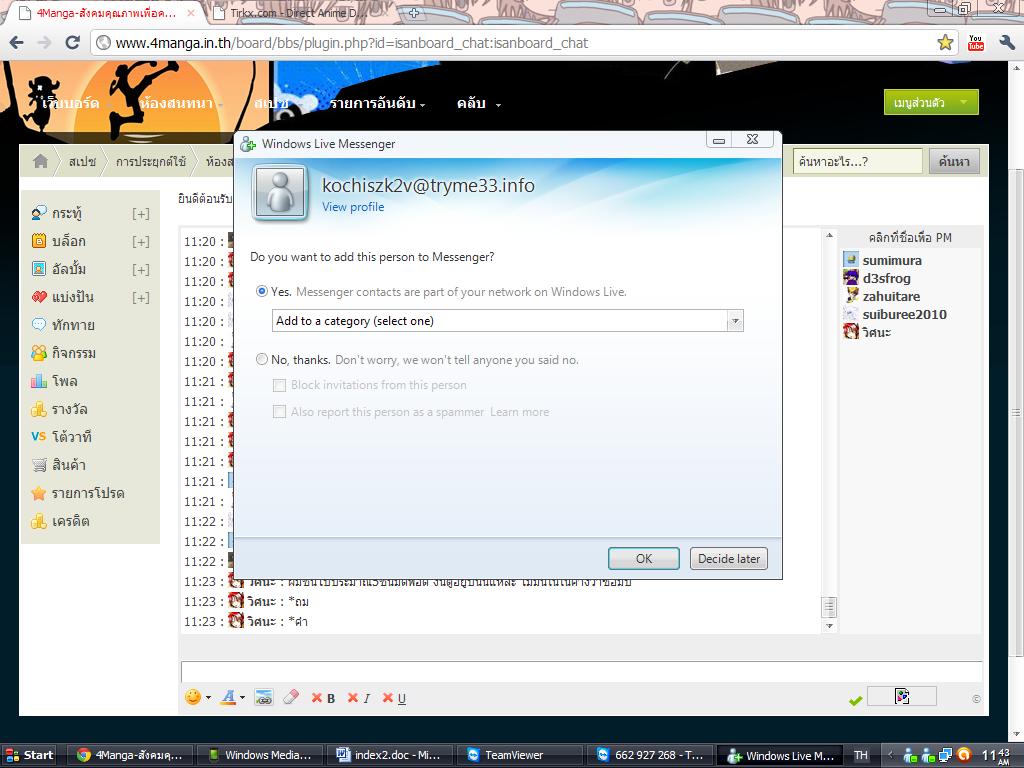Click OK in Messenger dialog
This screenshot has width=1024, height=768.
(x=644, y=558)
